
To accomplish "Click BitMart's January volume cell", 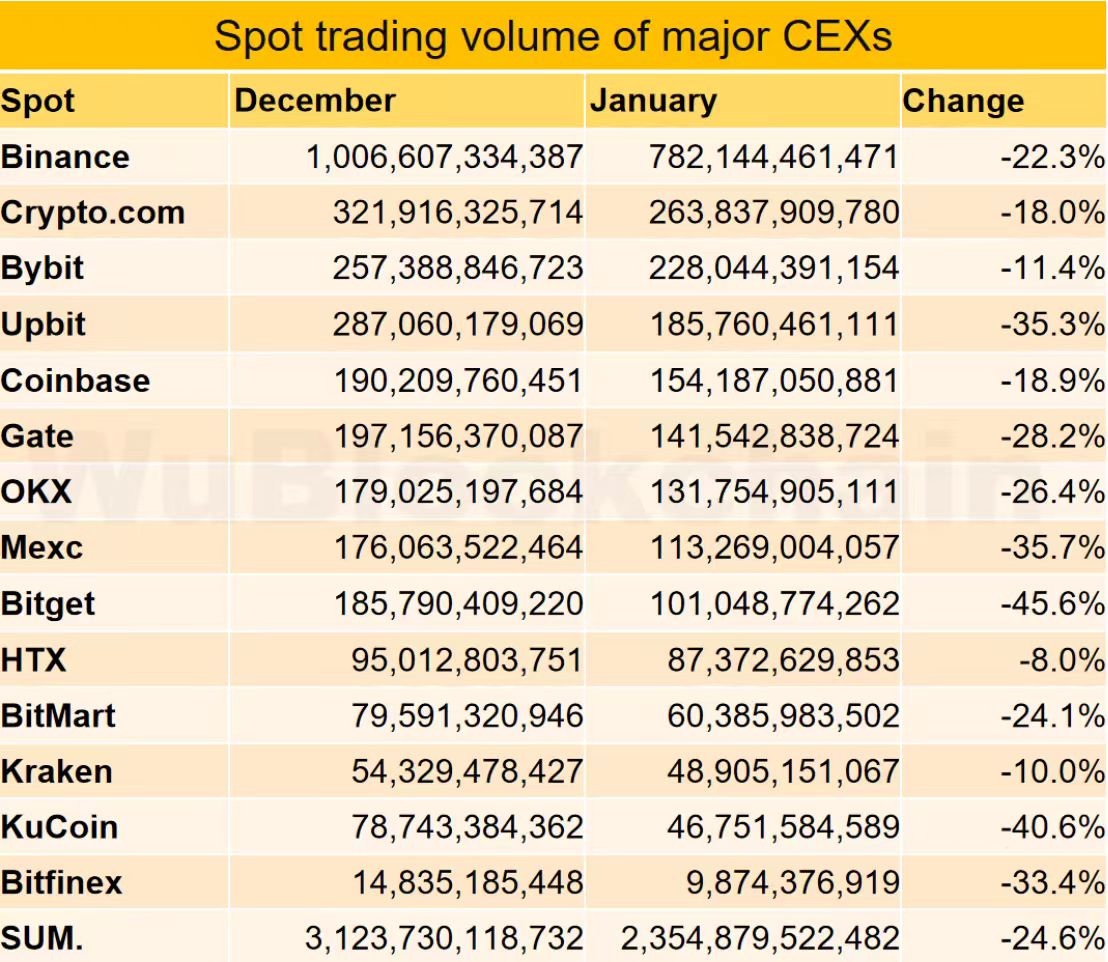I will point(785,716).
